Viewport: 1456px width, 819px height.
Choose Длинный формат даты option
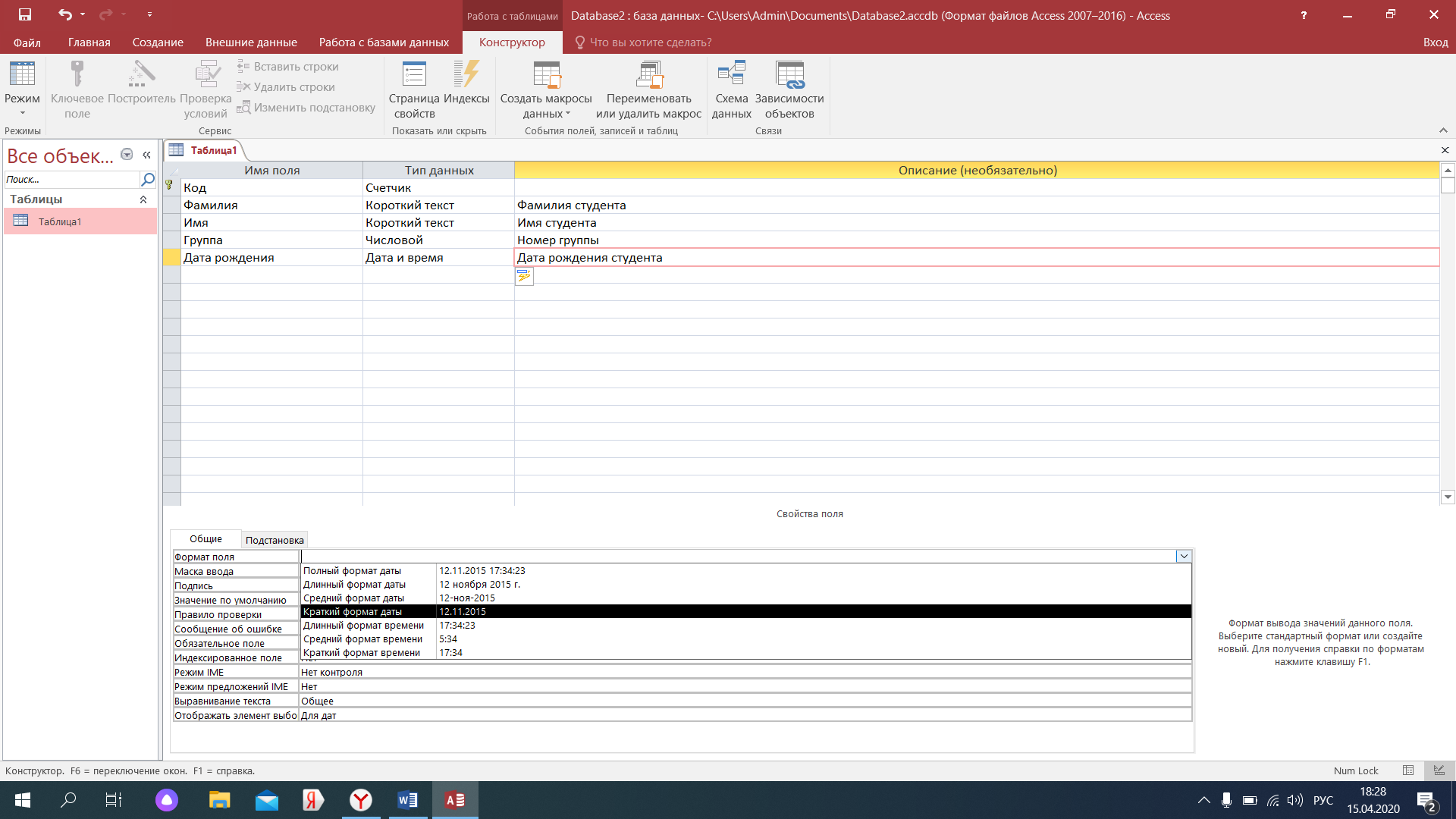[746, 585]
